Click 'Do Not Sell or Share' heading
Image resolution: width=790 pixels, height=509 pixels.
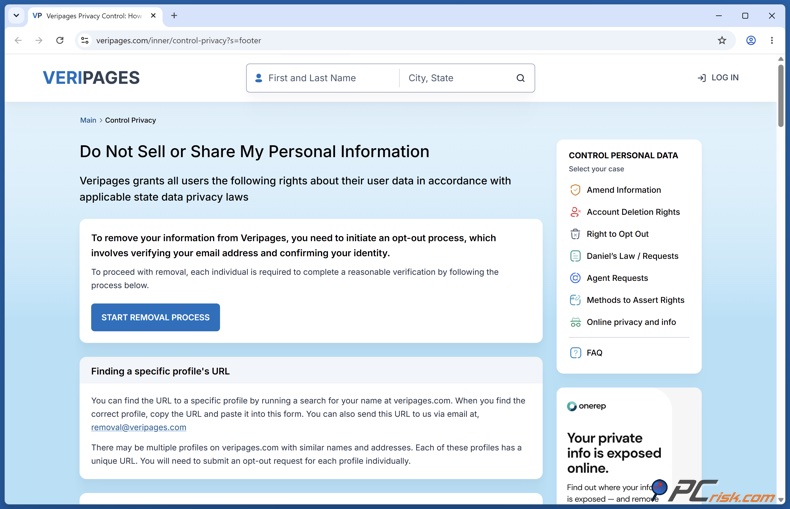[254, 152]
